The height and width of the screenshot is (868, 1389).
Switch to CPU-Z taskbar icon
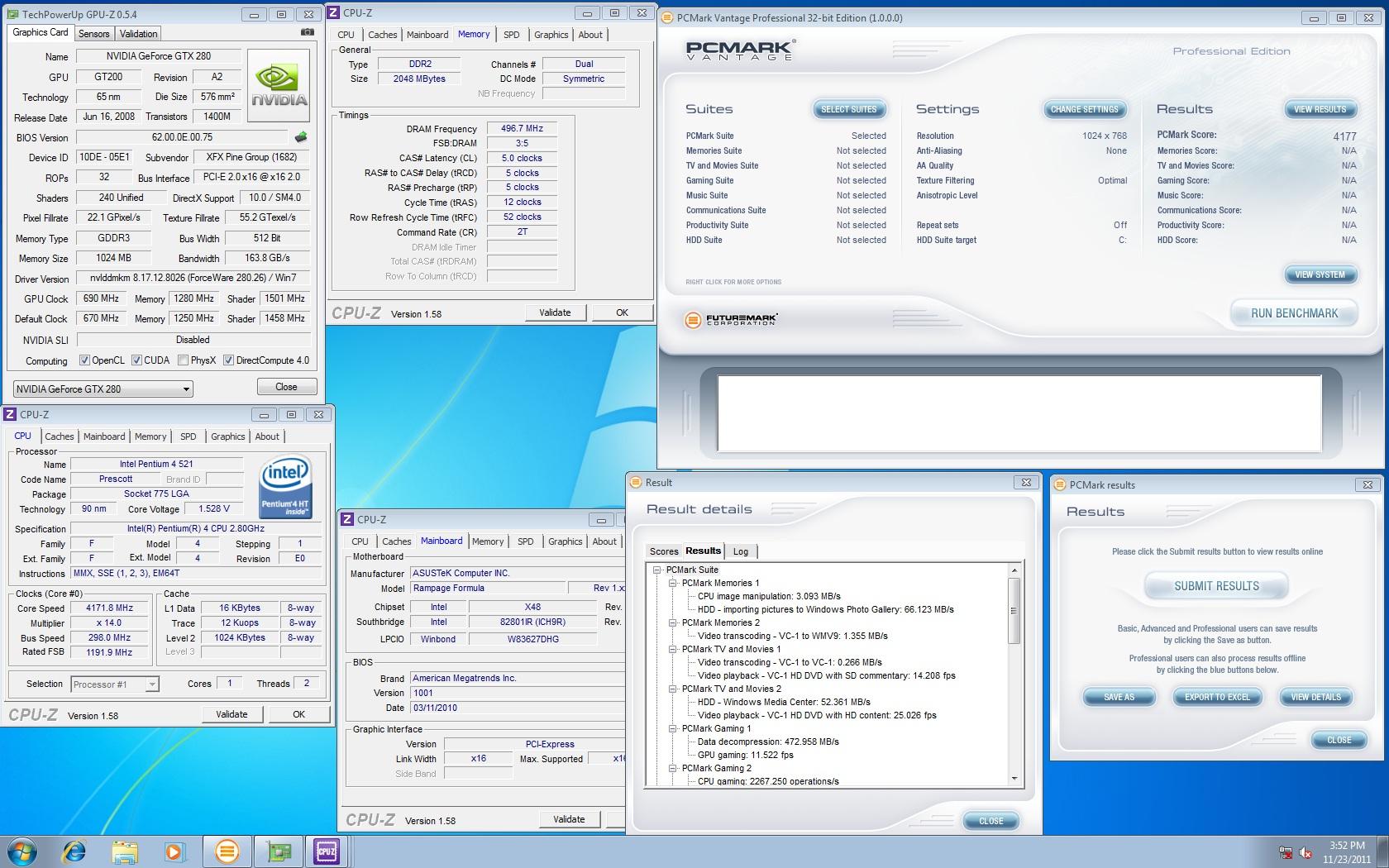327,851
